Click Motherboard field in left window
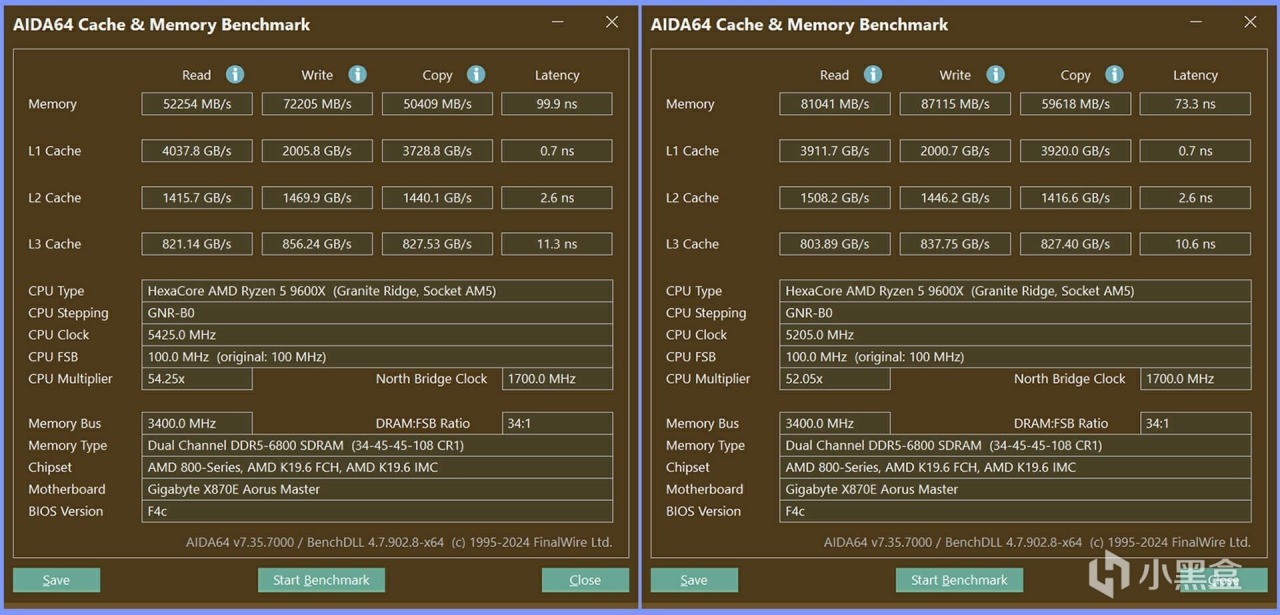Image resolution: width=1280 pixels, height=615 pixels. tap(377, 490)
